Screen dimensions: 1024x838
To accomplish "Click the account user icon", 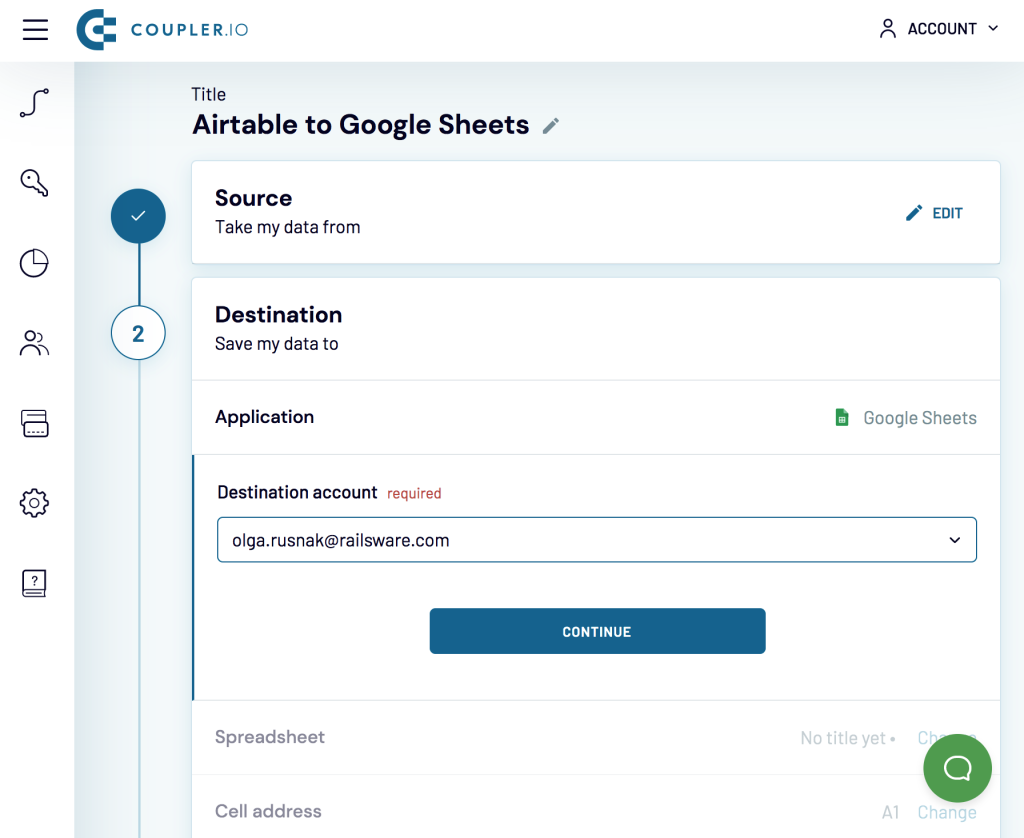I will click(x=888, y=29).
